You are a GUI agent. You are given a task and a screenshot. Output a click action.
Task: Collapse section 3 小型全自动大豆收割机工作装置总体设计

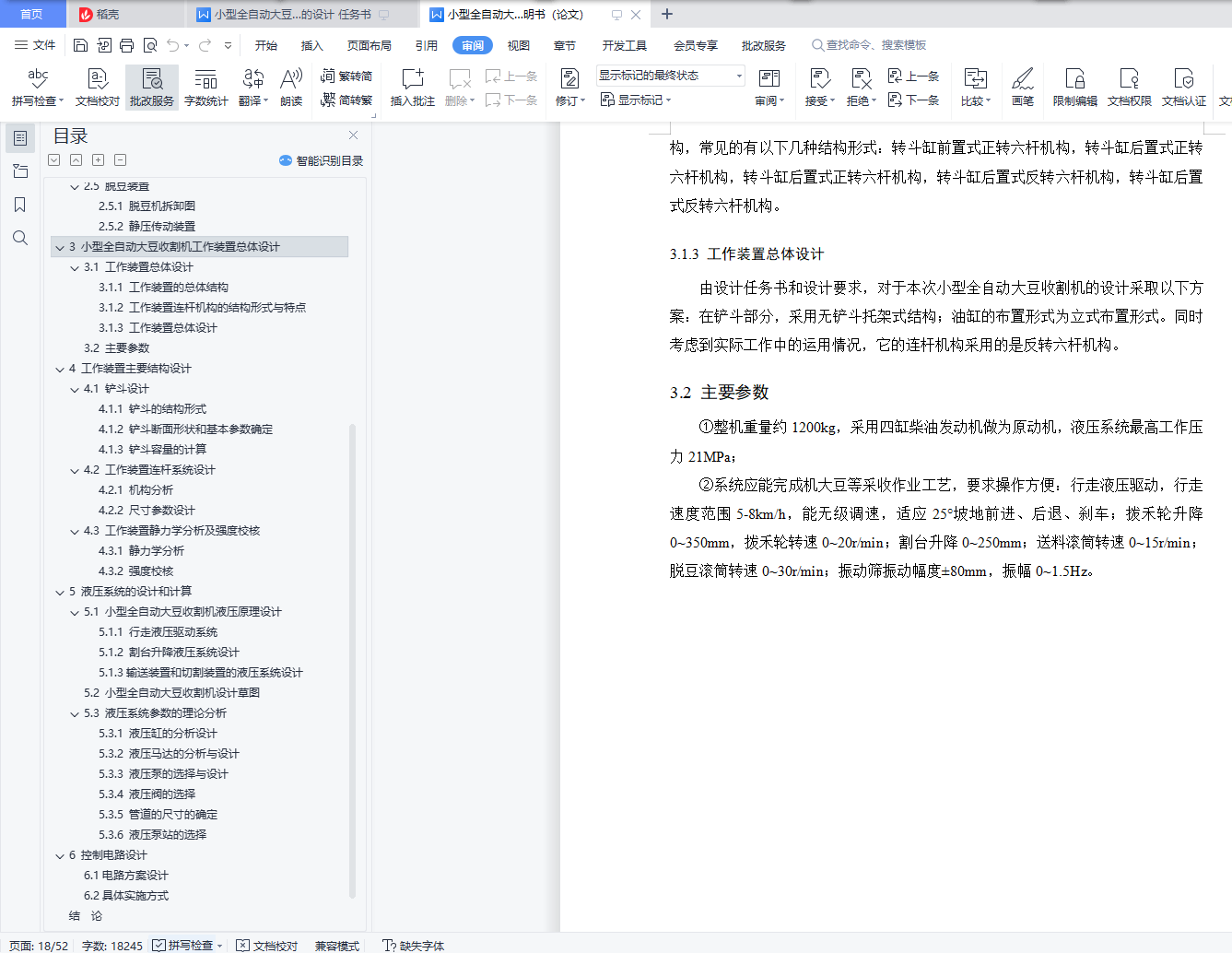coord(60,247)
